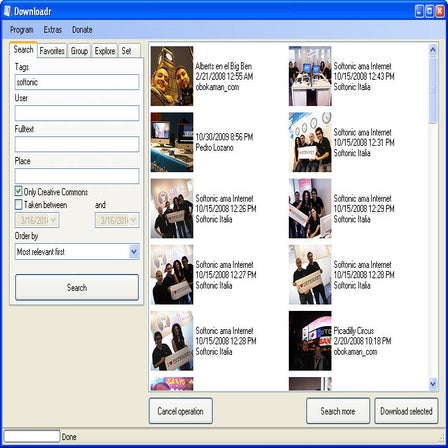Switch to the Favorites tab
The height and width of the screenshot is (448, 448).
click(52, 51)
